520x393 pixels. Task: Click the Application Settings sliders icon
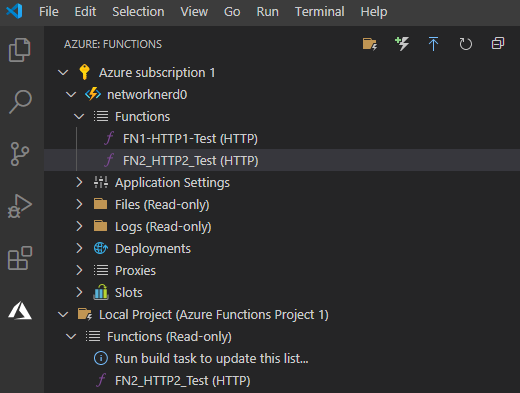[x=101, y=182]
